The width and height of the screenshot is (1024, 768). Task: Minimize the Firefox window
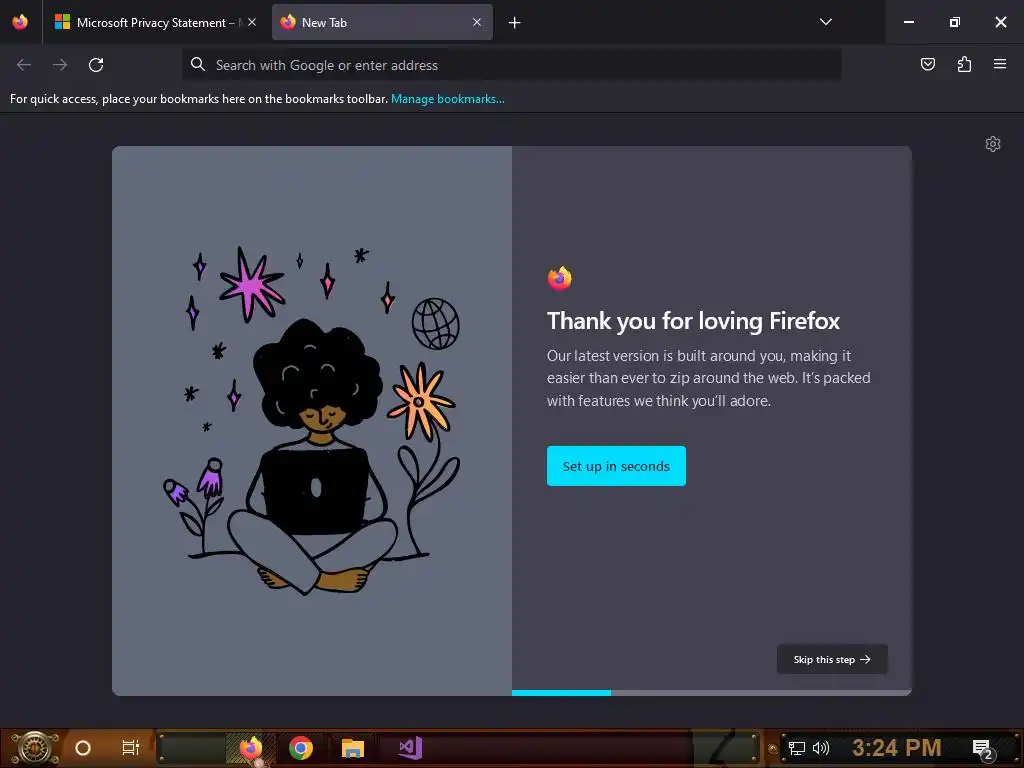point(908,22)
